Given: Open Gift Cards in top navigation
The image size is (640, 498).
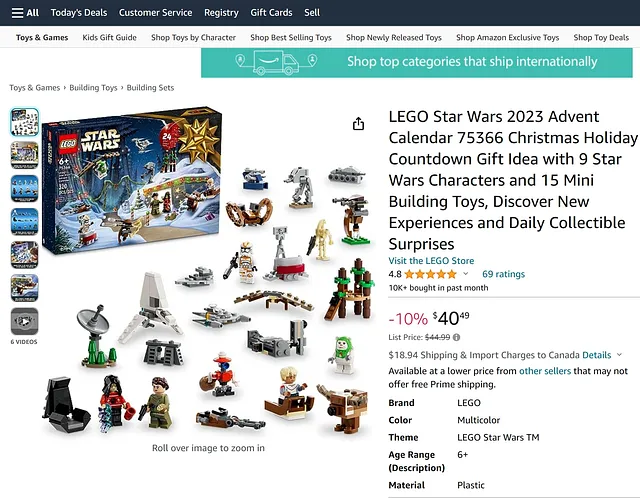Looking at the screenshot, I should click(271, 13).
